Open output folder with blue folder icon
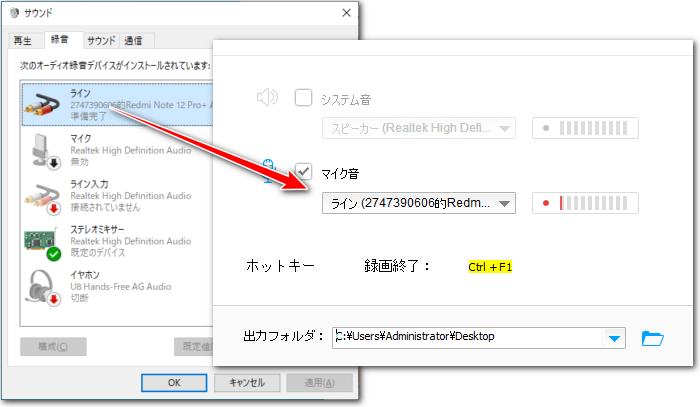Viewport: 700px width, 407px height. (653, 337)
